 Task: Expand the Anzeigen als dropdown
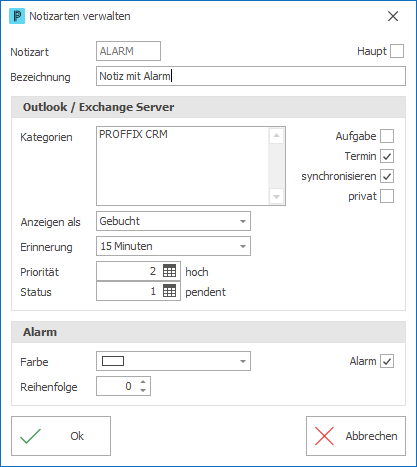click(x=243, y=221)
